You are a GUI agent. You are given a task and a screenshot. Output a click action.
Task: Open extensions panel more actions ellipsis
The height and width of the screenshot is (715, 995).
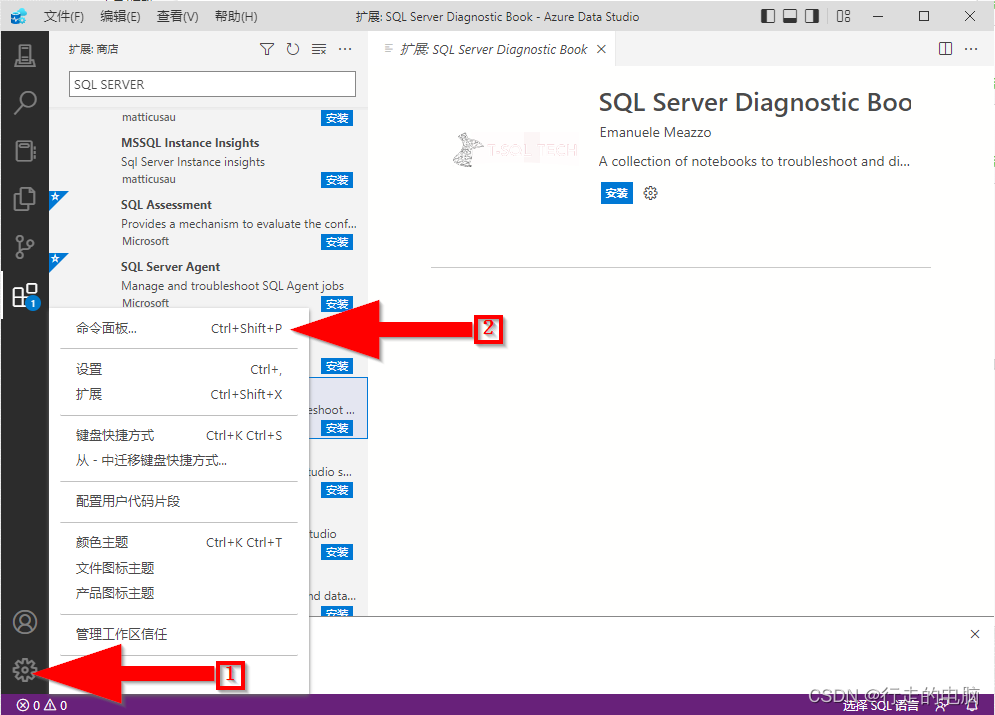343,48
